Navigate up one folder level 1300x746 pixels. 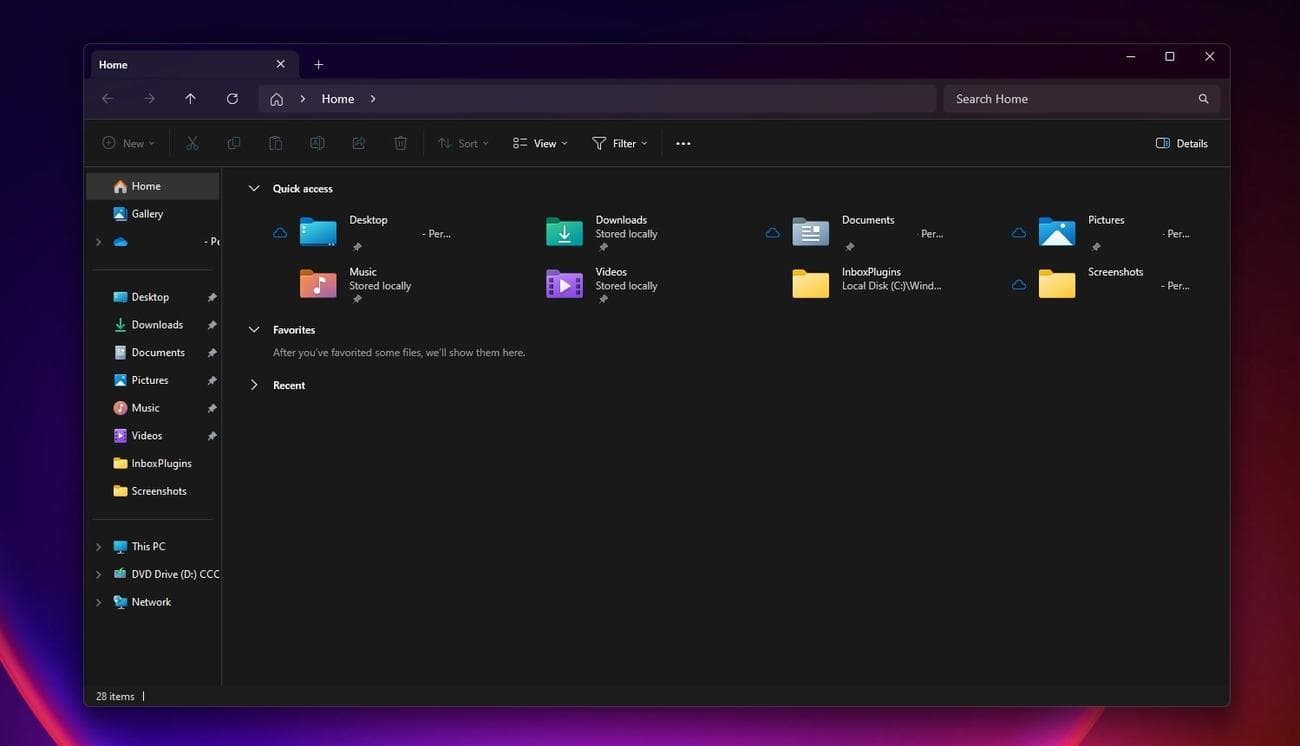(190, 98)
